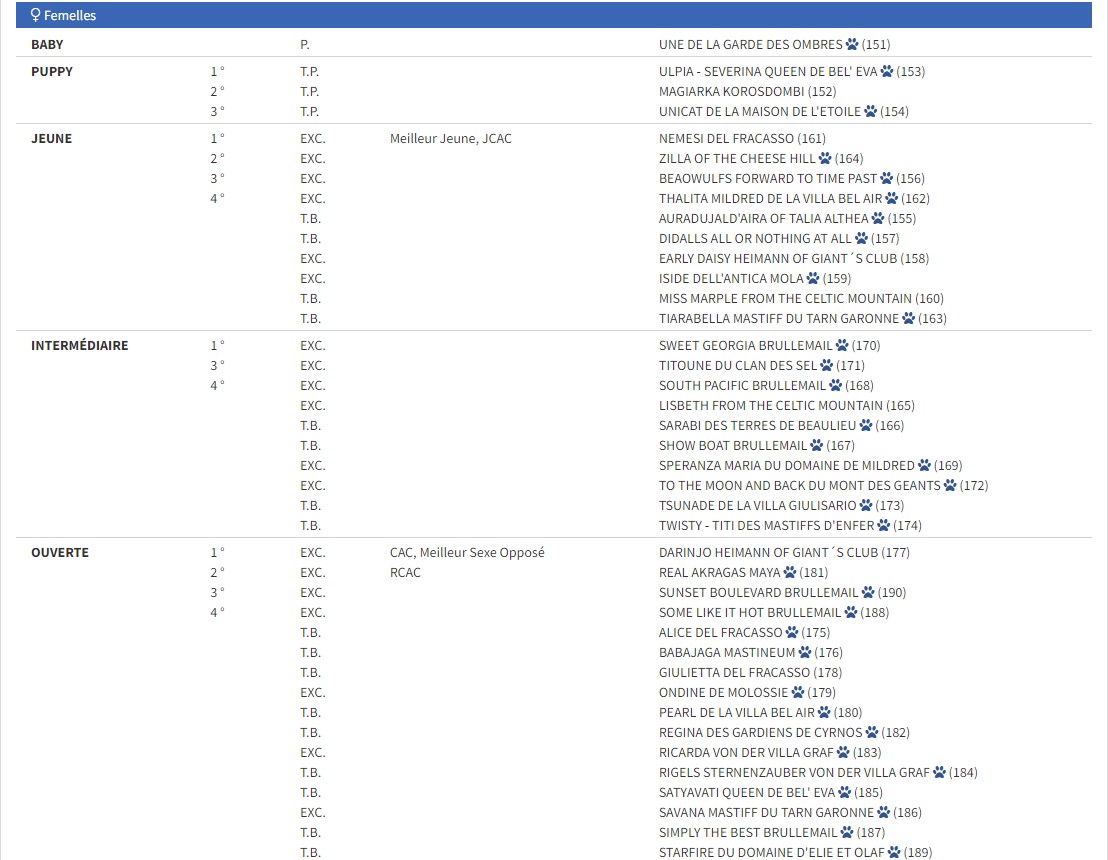Click paw icon next to PEARL DE LA VILLA BEL AIR
The width and height of the screenshot is (1108, 860).
pyautogui.click(x=825, y=713)
